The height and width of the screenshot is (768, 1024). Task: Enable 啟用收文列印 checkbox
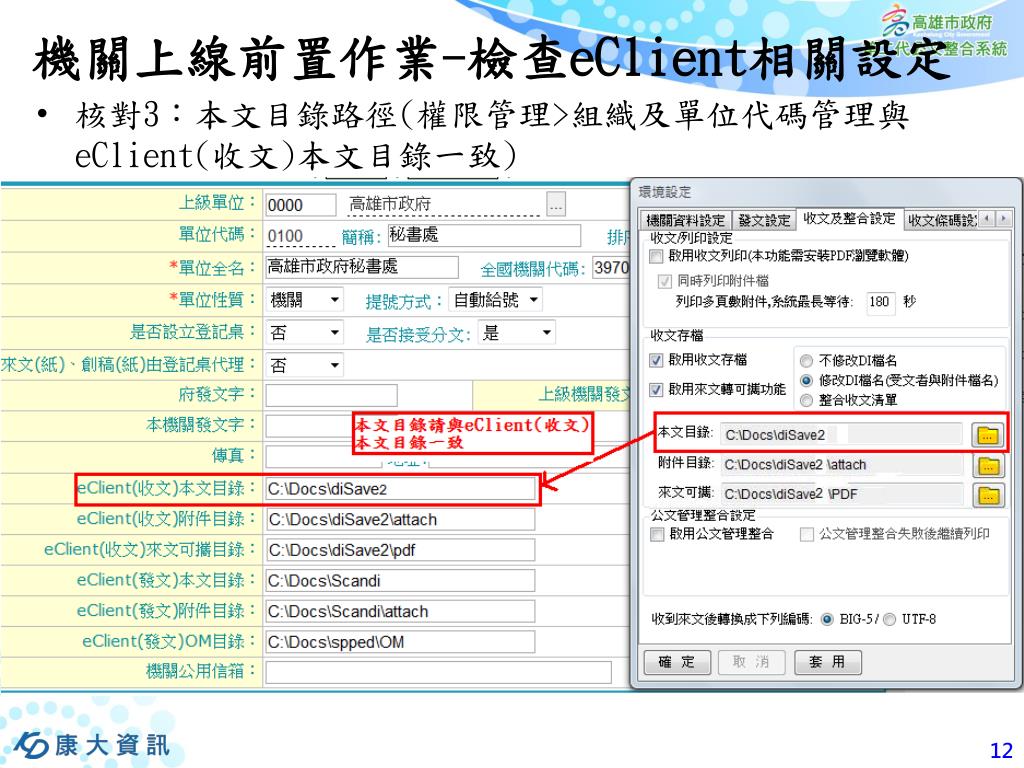[656, 256]
